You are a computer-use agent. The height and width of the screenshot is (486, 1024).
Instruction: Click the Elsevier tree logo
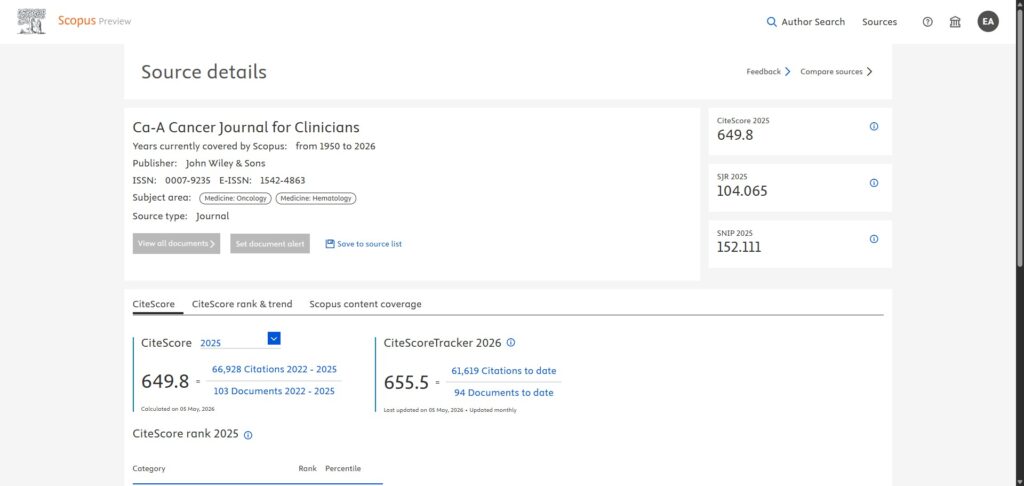click(31, 22)
